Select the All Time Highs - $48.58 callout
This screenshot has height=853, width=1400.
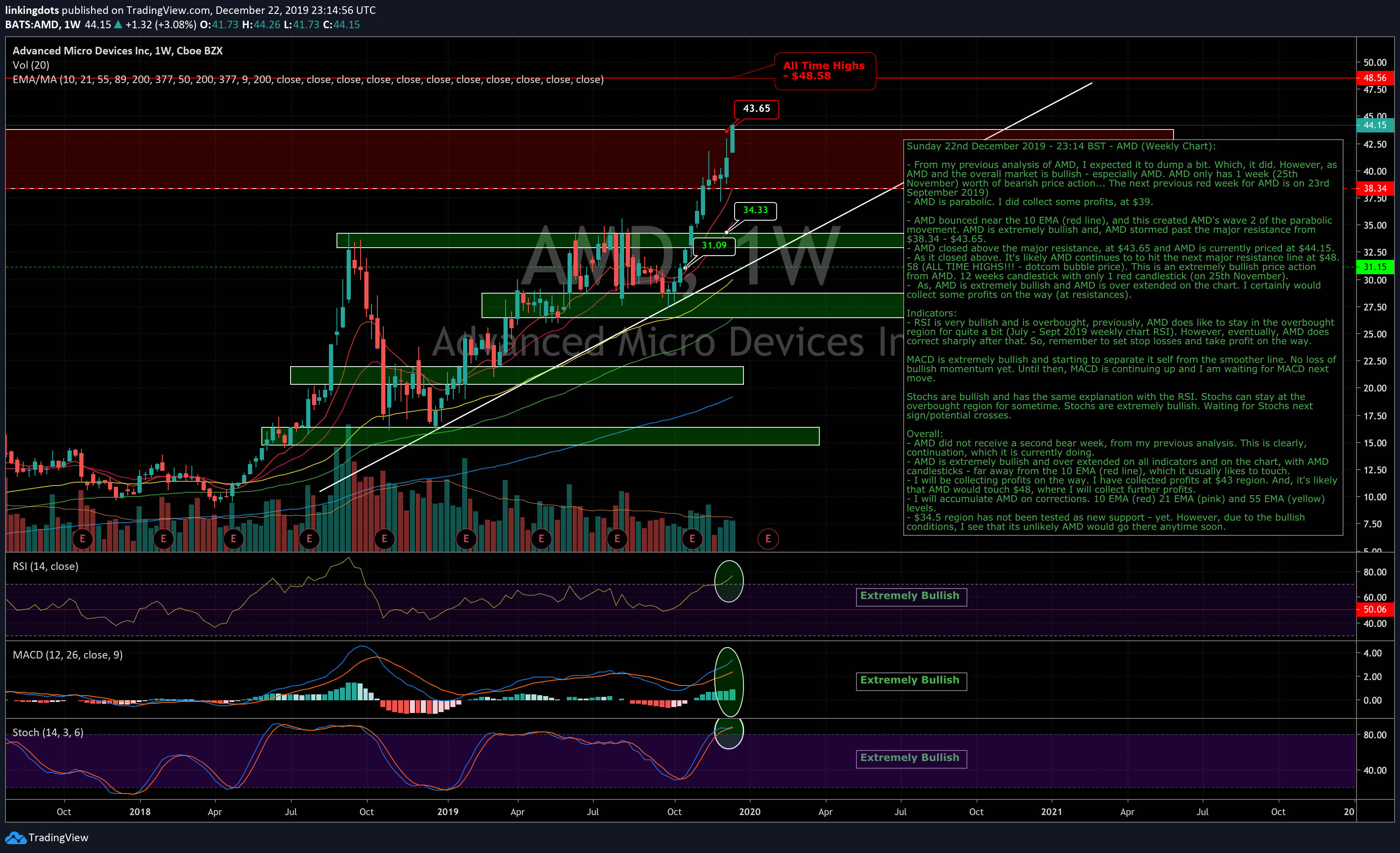[825, 71]
